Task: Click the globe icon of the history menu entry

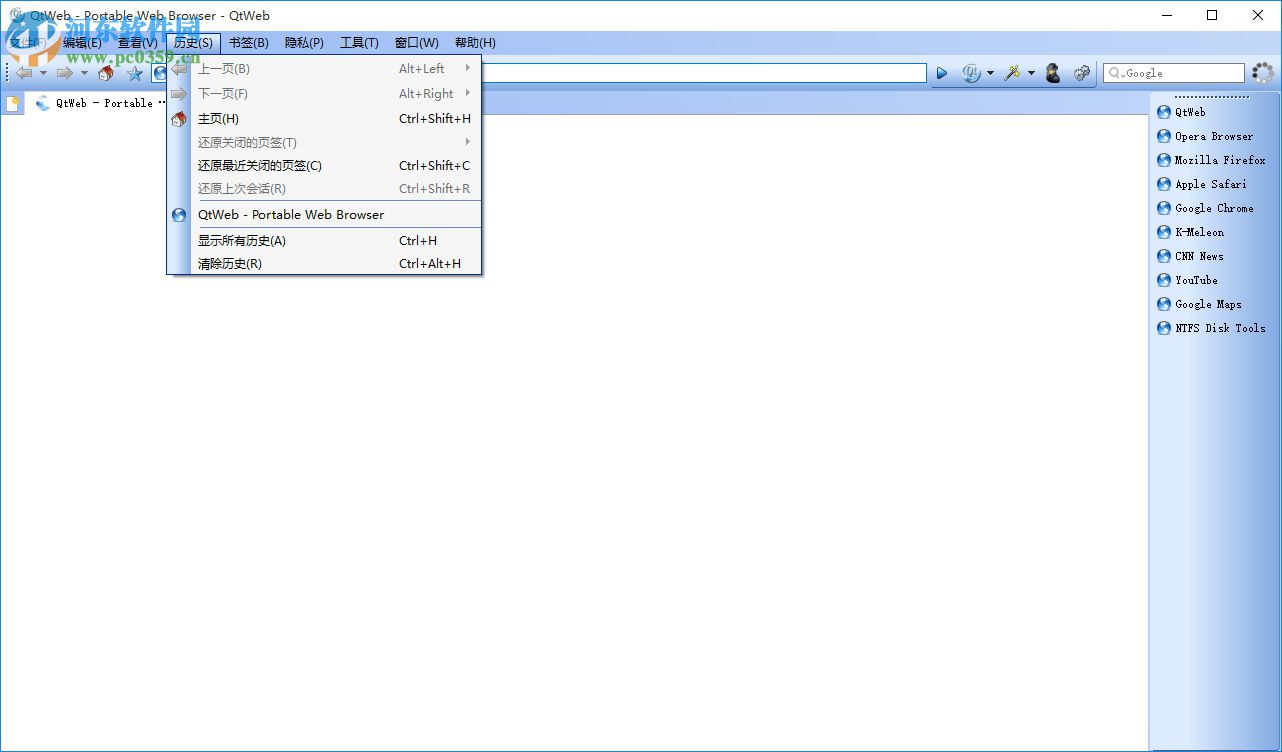Action: tap(179, 215)
